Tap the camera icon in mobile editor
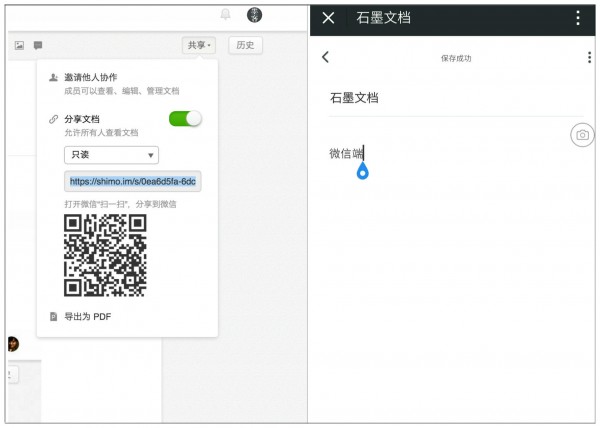 [x=581, y=134]
